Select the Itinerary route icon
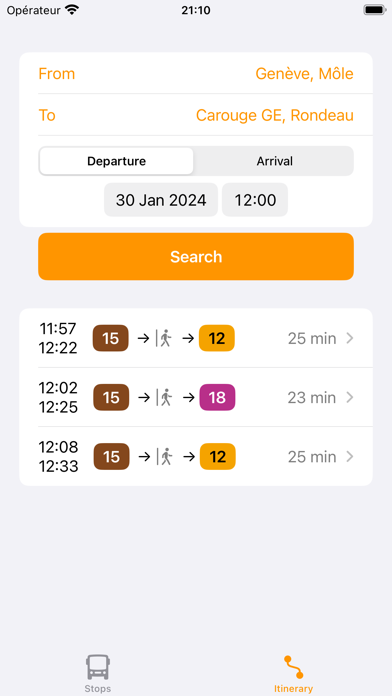This screenshot has height=696, width=392. pos(293,667)
